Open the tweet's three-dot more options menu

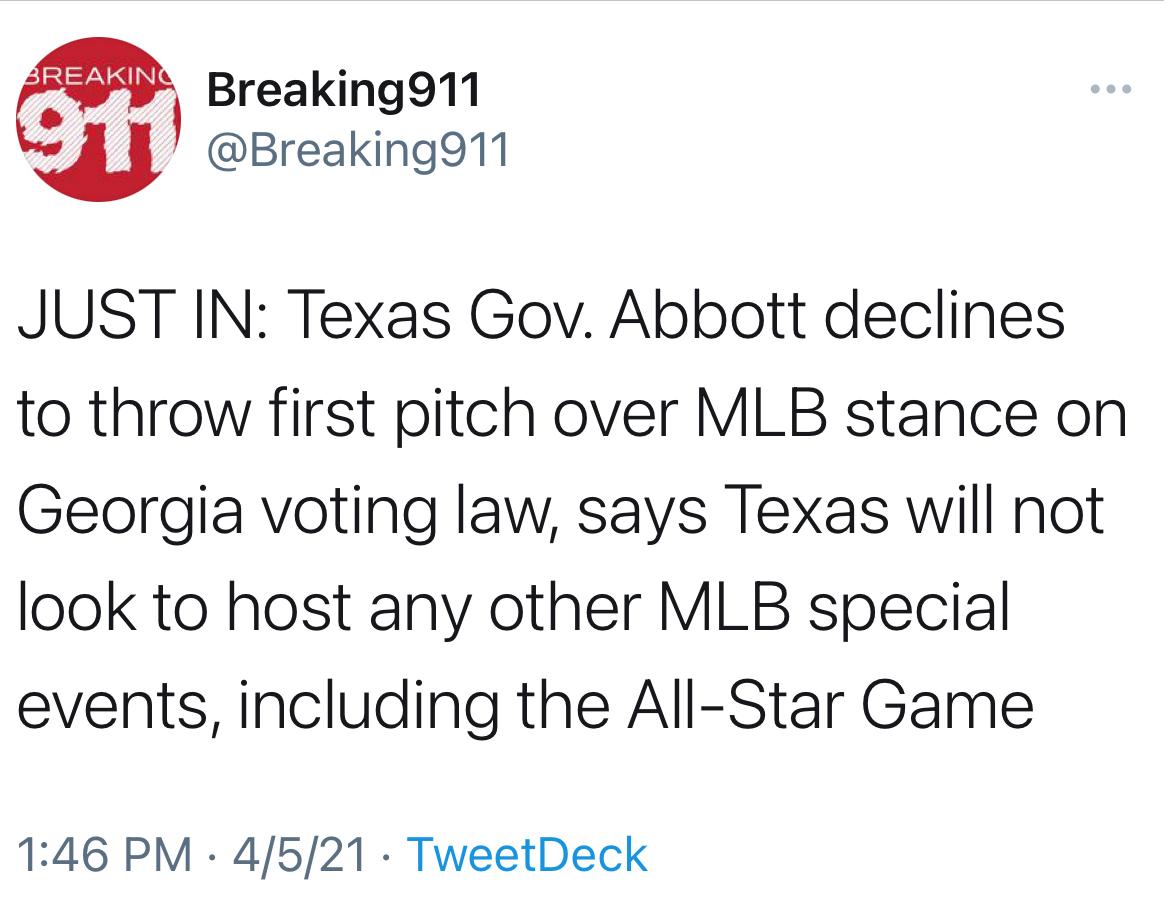[x=1111, y=89]
